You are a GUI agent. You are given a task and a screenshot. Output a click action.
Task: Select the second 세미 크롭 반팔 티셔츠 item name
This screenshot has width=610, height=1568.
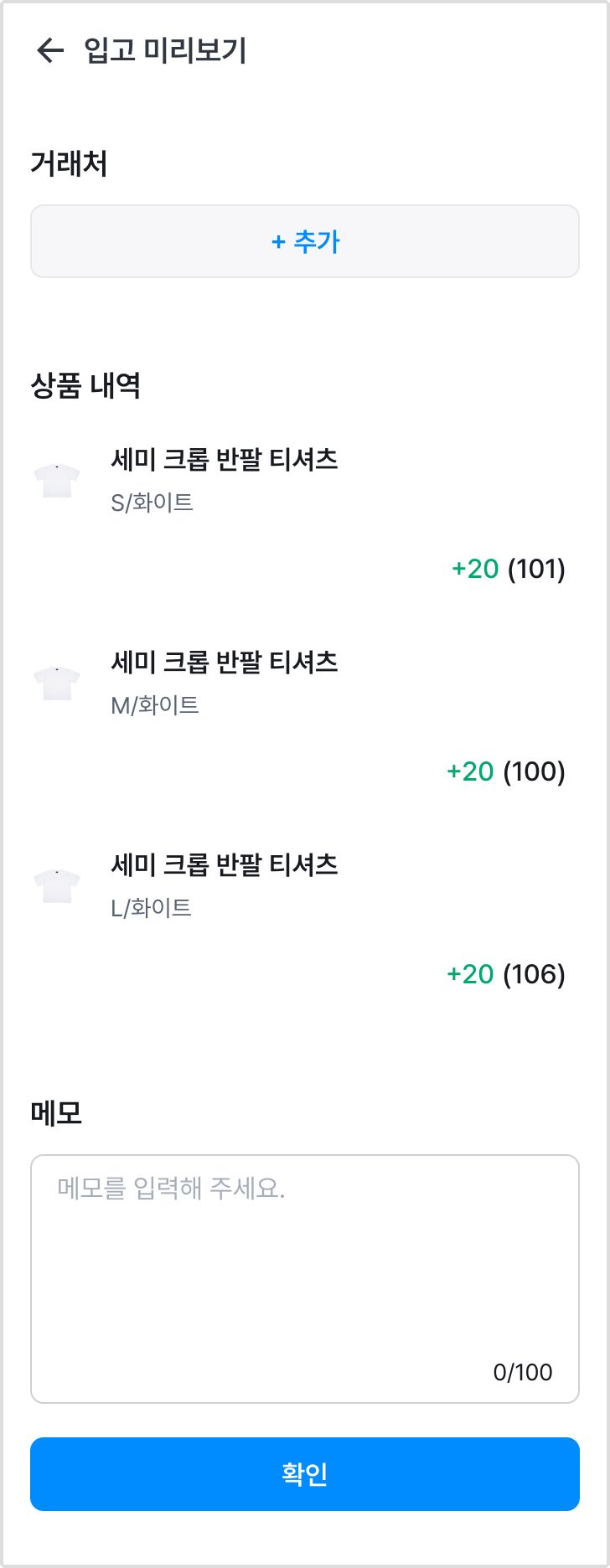tap(225, 662)
